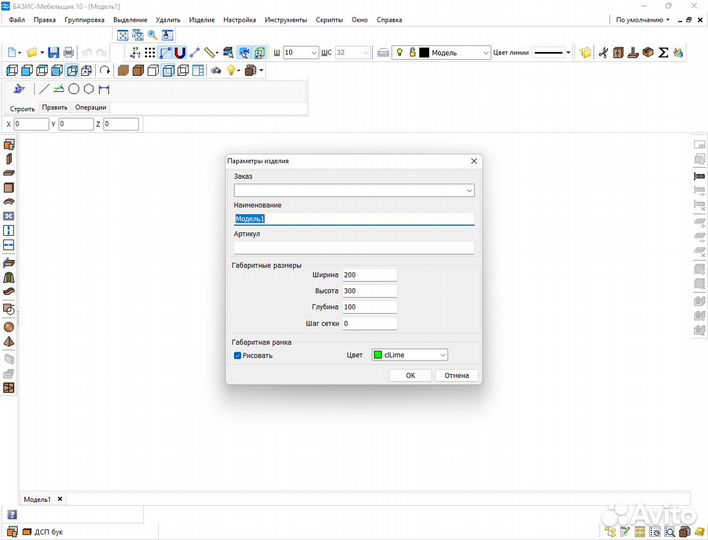Click the black layer color swatch
The width and height of the screenshot is (708, 540).
[x=424, y=52]
